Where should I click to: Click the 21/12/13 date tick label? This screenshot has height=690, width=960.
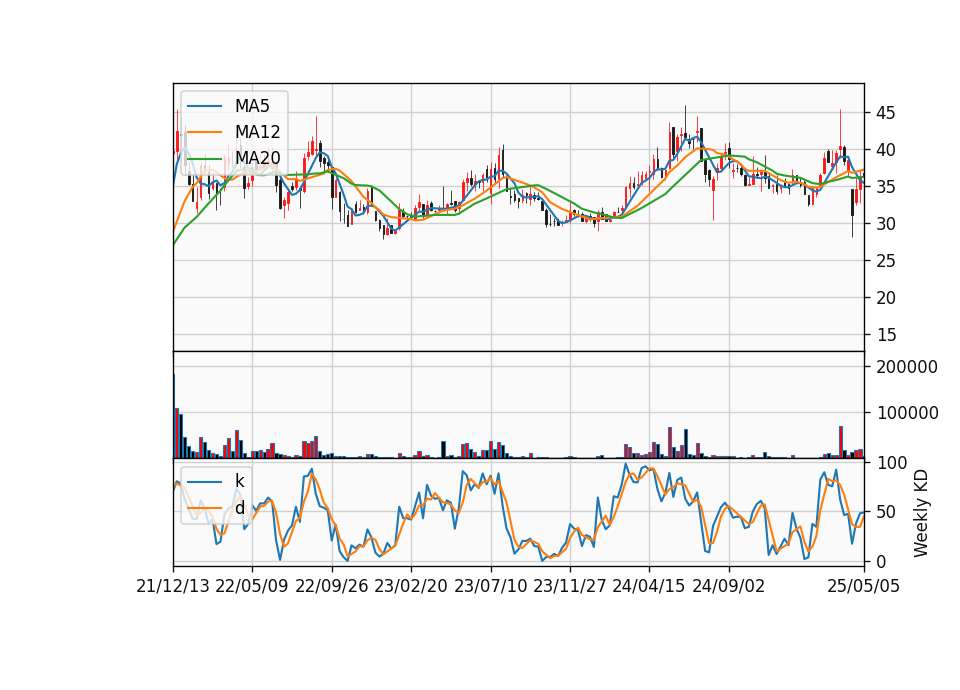173,586
